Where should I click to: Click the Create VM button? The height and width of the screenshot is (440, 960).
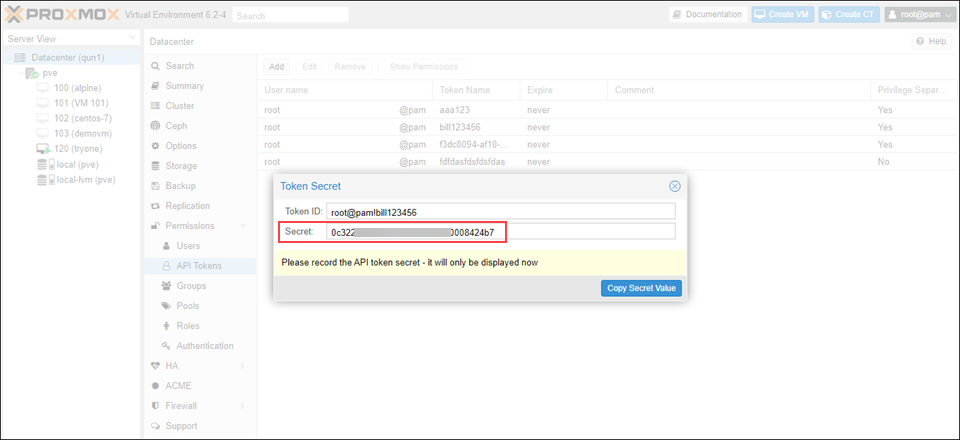(x=783, y=15)
